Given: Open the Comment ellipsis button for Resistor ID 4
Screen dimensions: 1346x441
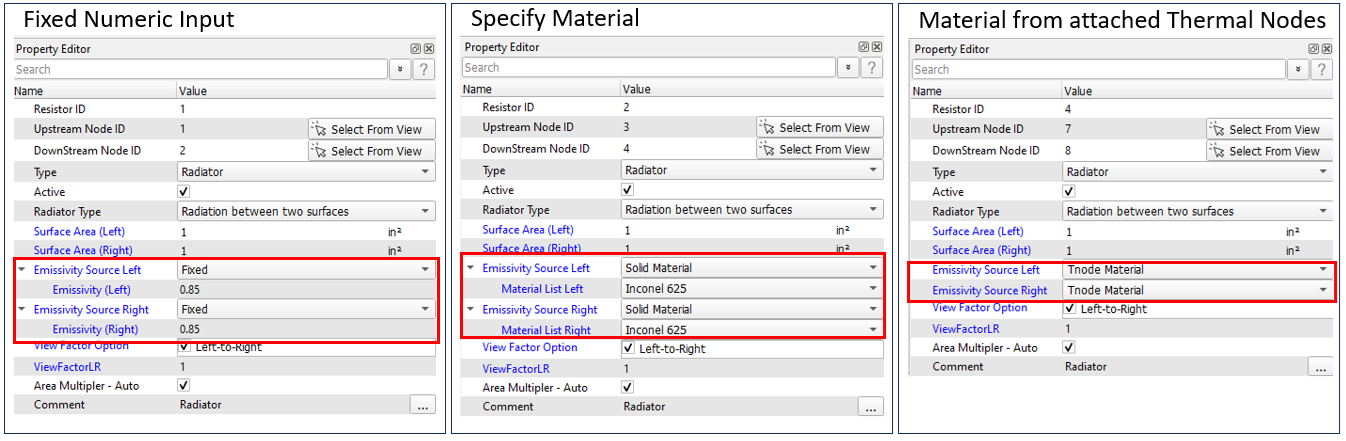Looking at the screenshot, I should (1321, 367).
